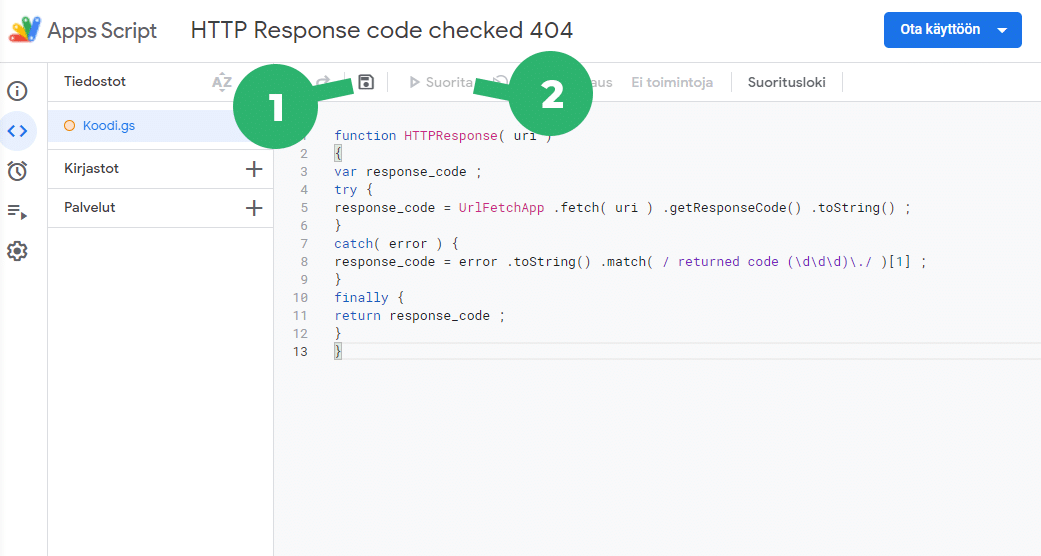This screenshot has height=556, width=1041.
Task: Click the Palvelut section label
Action: (x=90, y=207)
